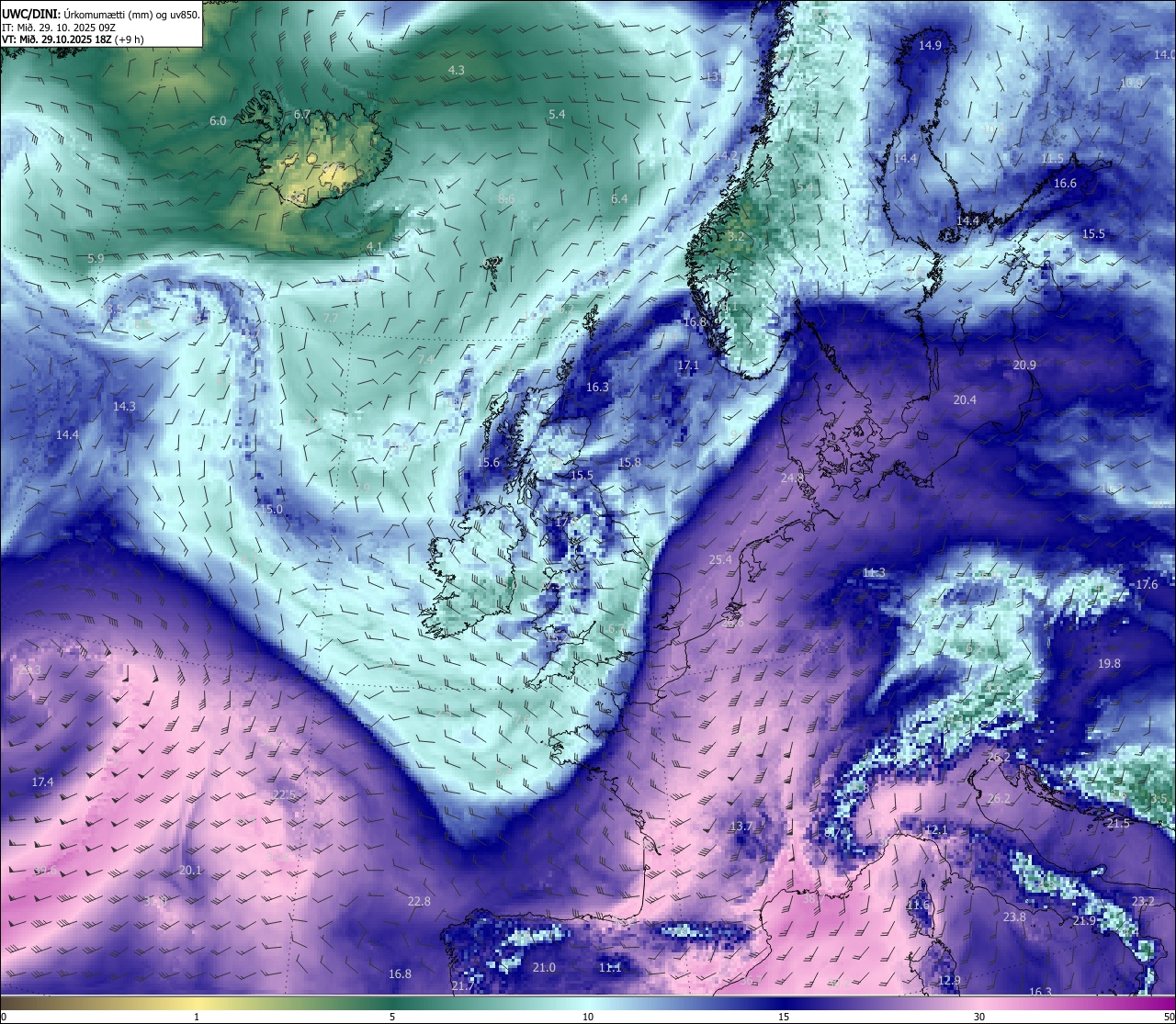Click the value 11.1 over Spain
The image size is (1176, 1024).
[610, 968]
